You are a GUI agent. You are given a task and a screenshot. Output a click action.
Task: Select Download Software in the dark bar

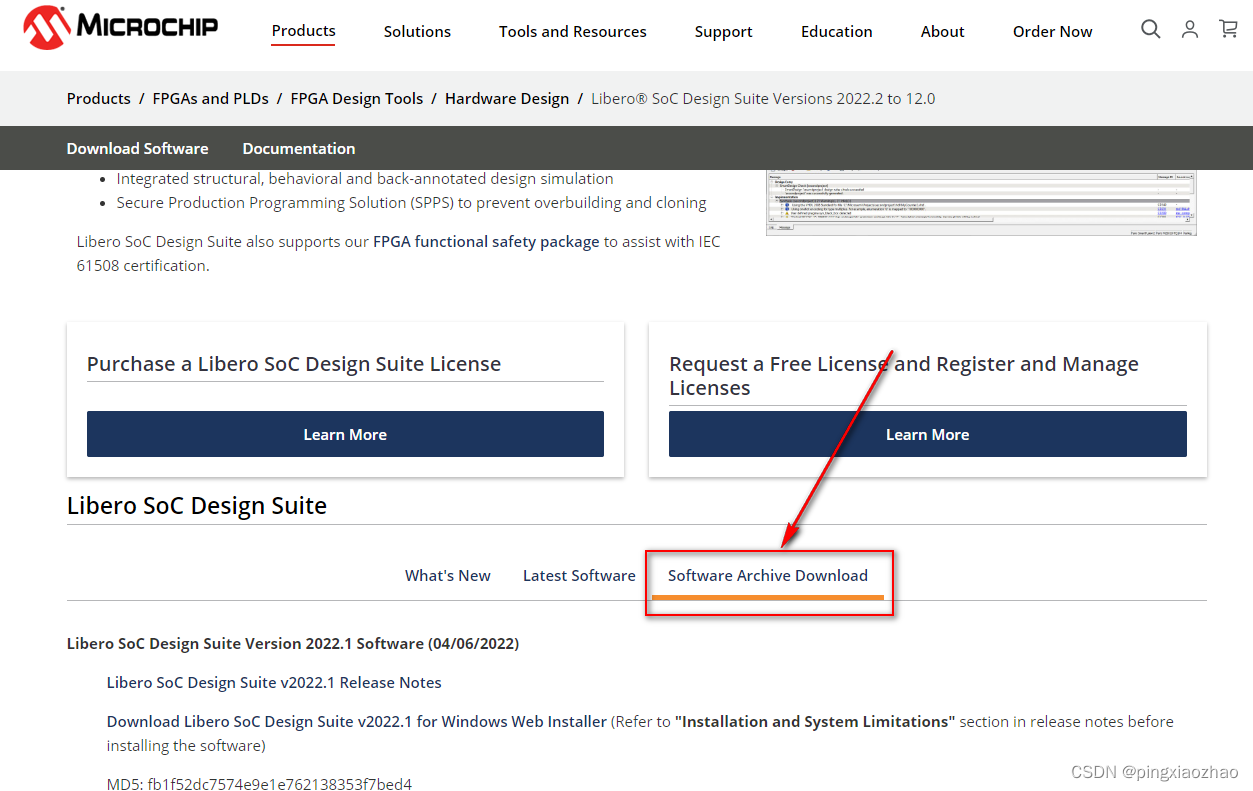138,148
